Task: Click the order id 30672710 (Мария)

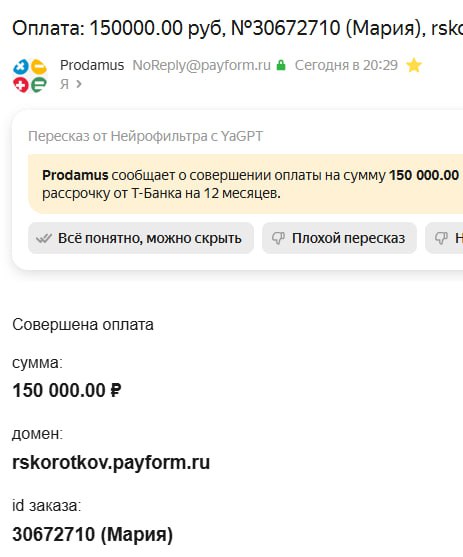Action: (x=92, y=534)
